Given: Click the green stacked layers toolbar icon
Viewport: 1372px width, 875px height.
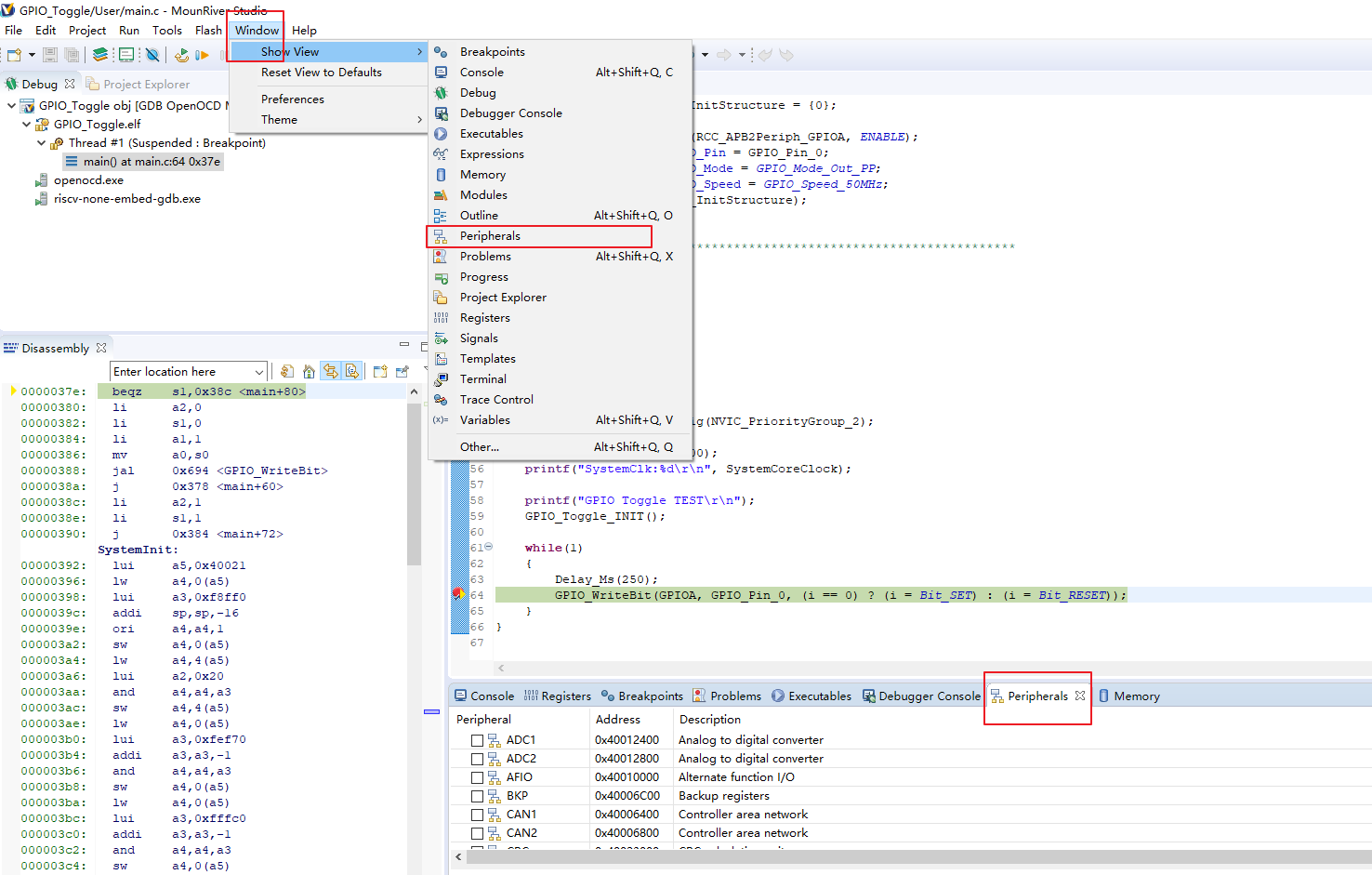Looking at the screenshot, I should tap(100, 55).
